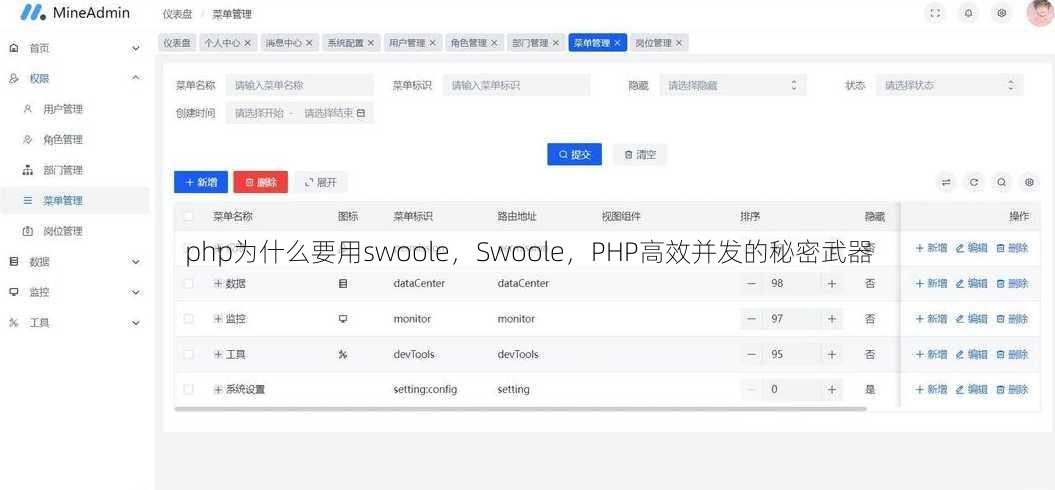Open the 状态 filter dropdown

(x=949, y=85)
